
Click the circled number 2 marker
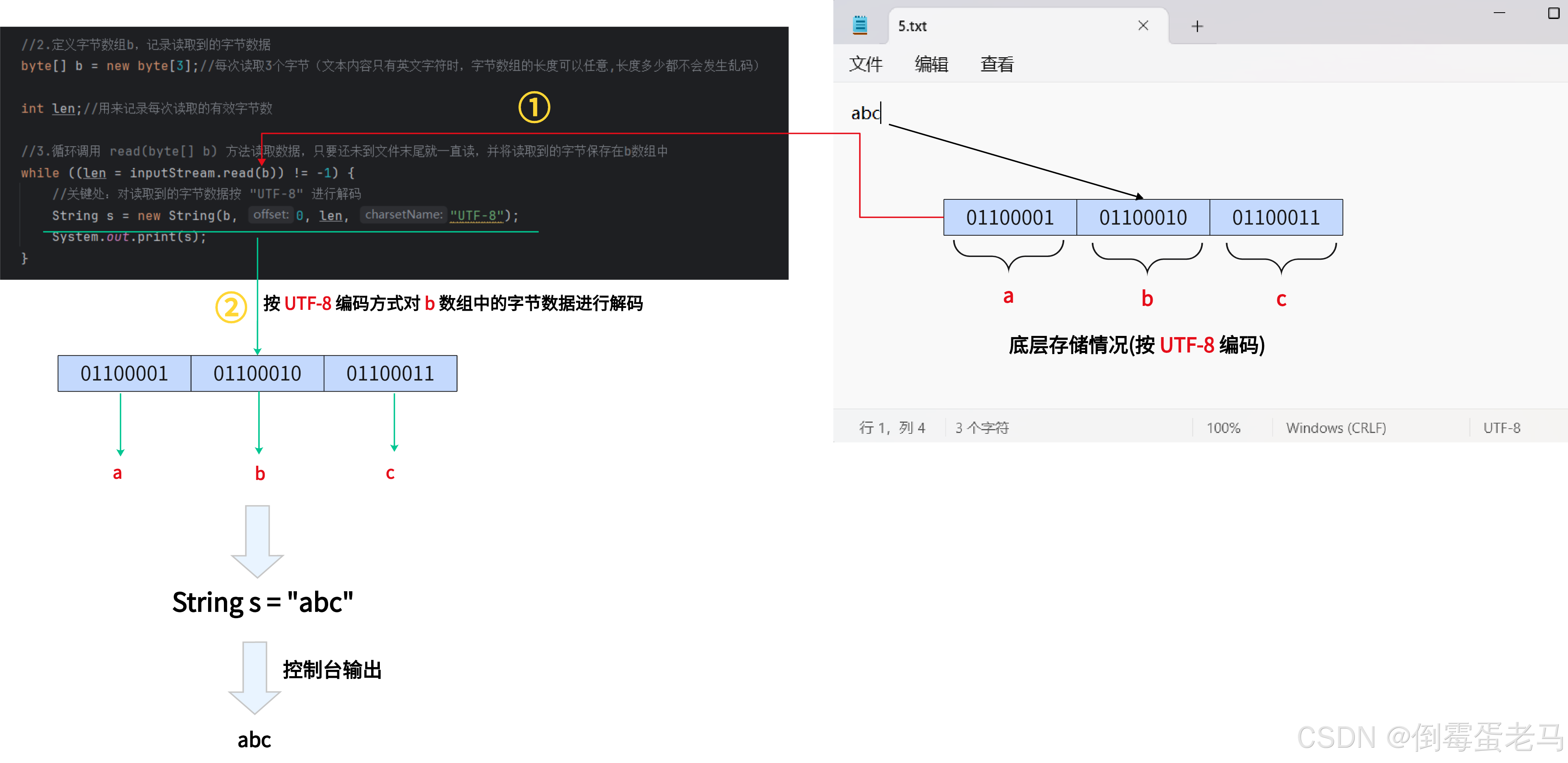231,307
